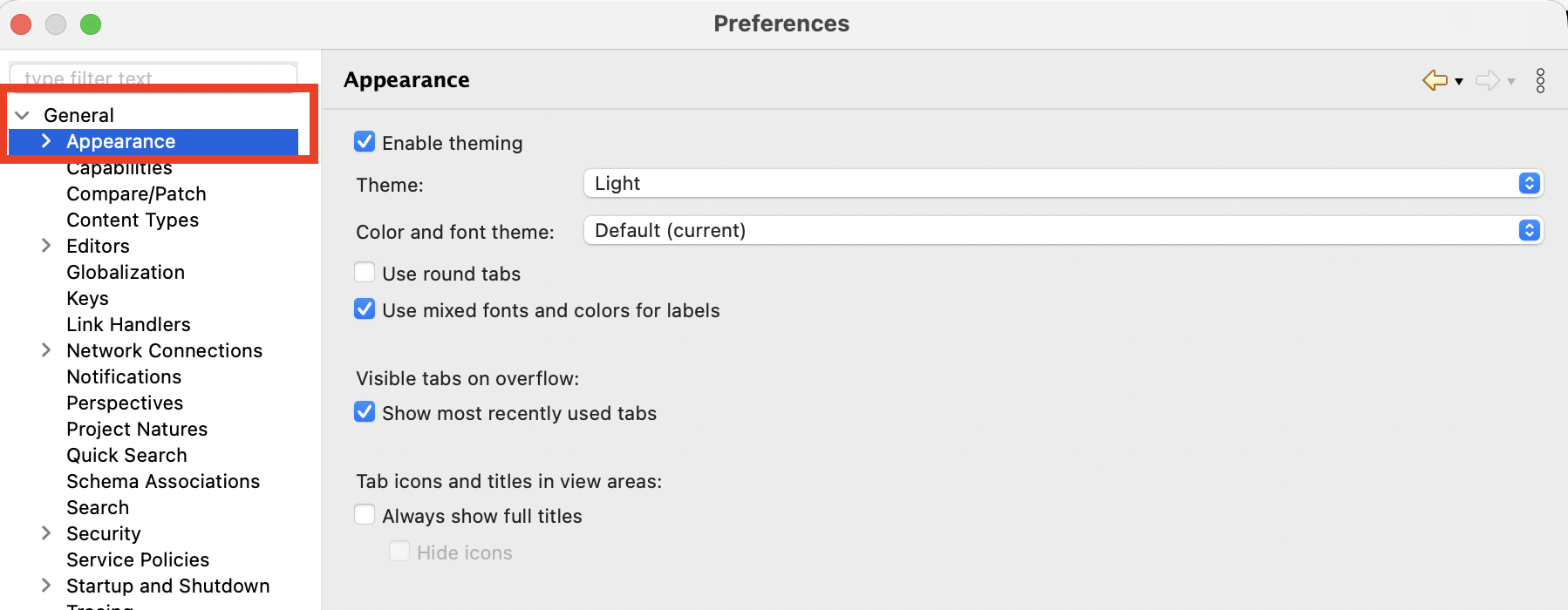This screenshot has width=1568, height=610.
Task: Open the Perspectives preference page
Action: 125,403
